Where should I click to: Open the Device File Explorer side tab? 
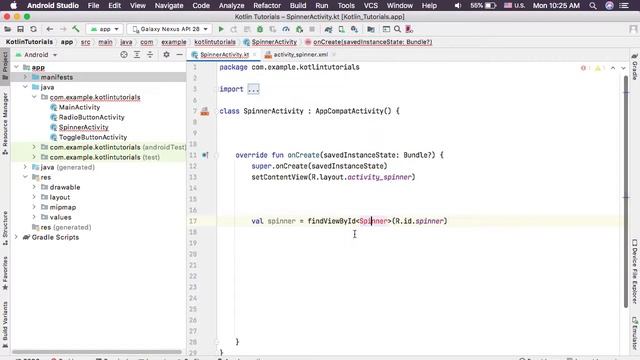click(634, 271)
